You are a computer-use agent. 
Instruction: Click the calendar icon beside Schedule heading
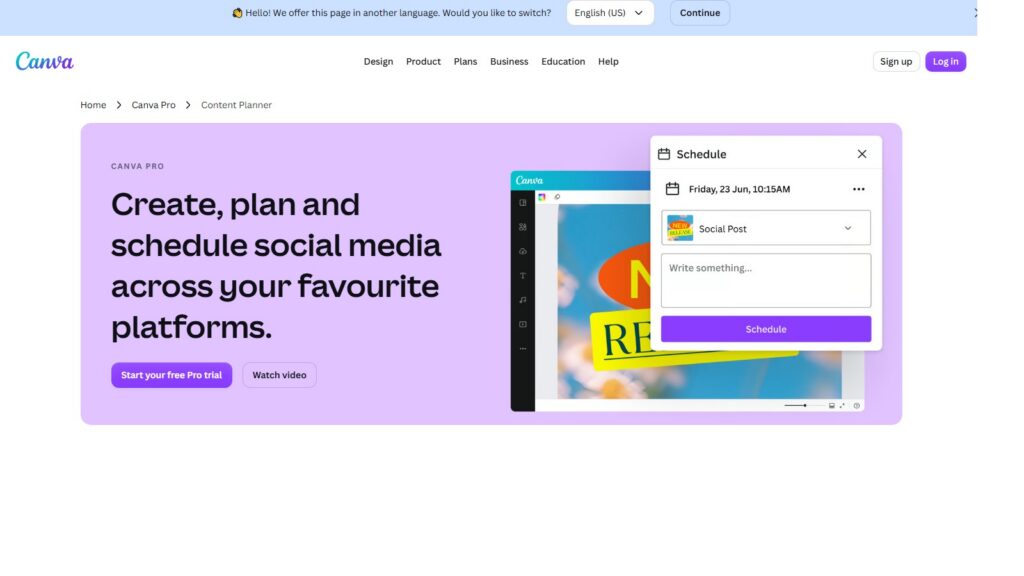(664, 154)
